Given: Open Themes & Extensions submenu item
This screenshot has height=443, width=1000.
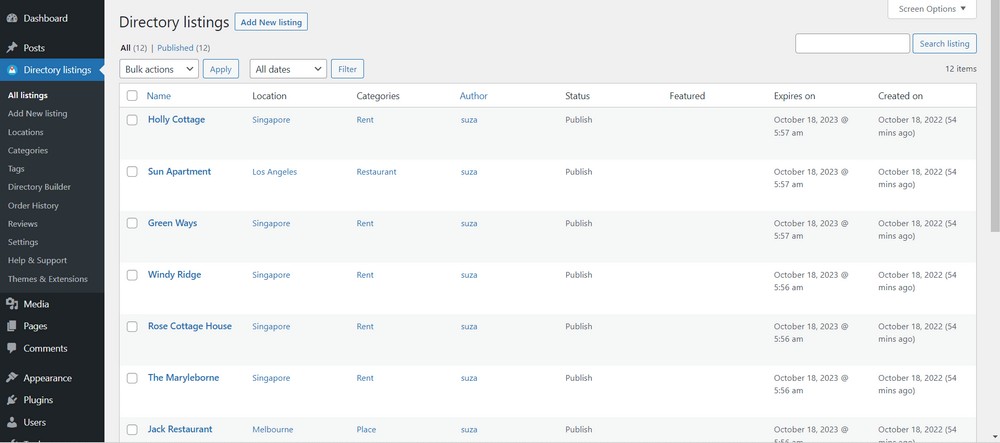Looking at the screenshot, I should (48, 279).
